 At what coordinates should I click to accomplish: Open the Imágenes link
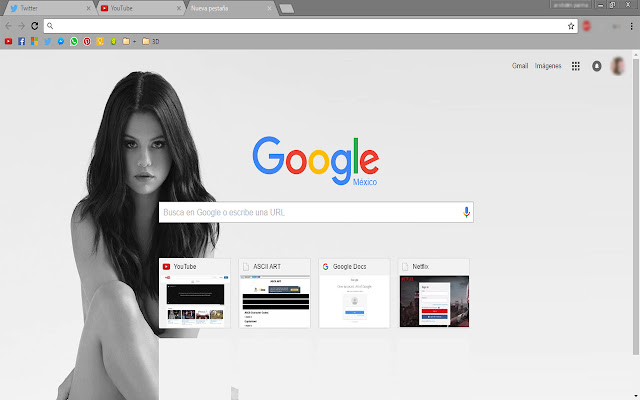548,66
